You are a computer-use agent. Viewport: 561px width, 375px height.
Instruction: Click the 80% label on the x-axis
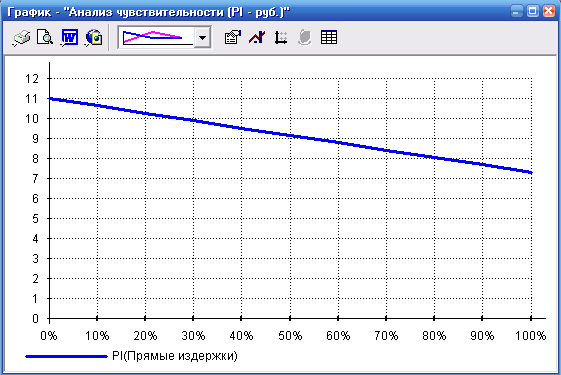(434, 336)
